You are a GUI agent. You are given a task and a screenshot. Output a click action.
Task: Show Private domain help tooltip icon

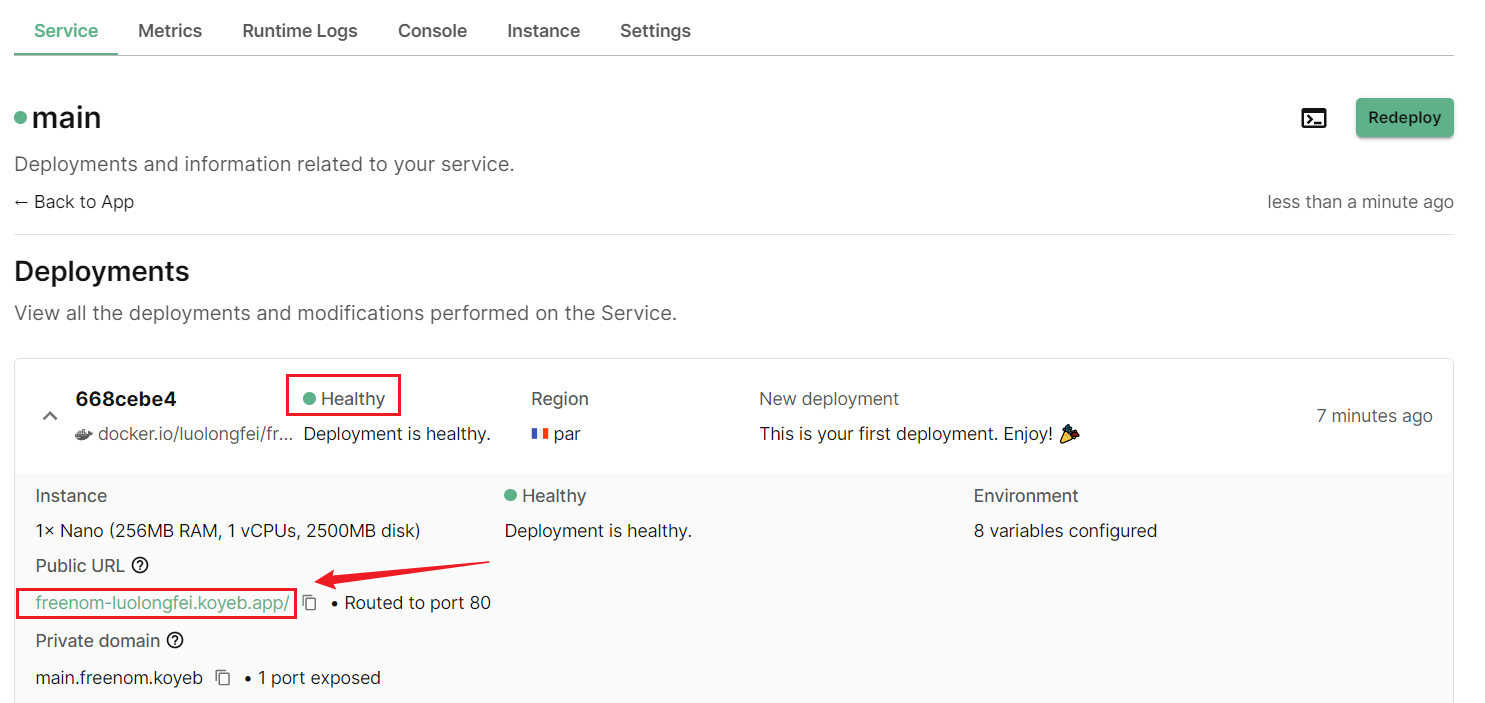[x=175, y=640]
